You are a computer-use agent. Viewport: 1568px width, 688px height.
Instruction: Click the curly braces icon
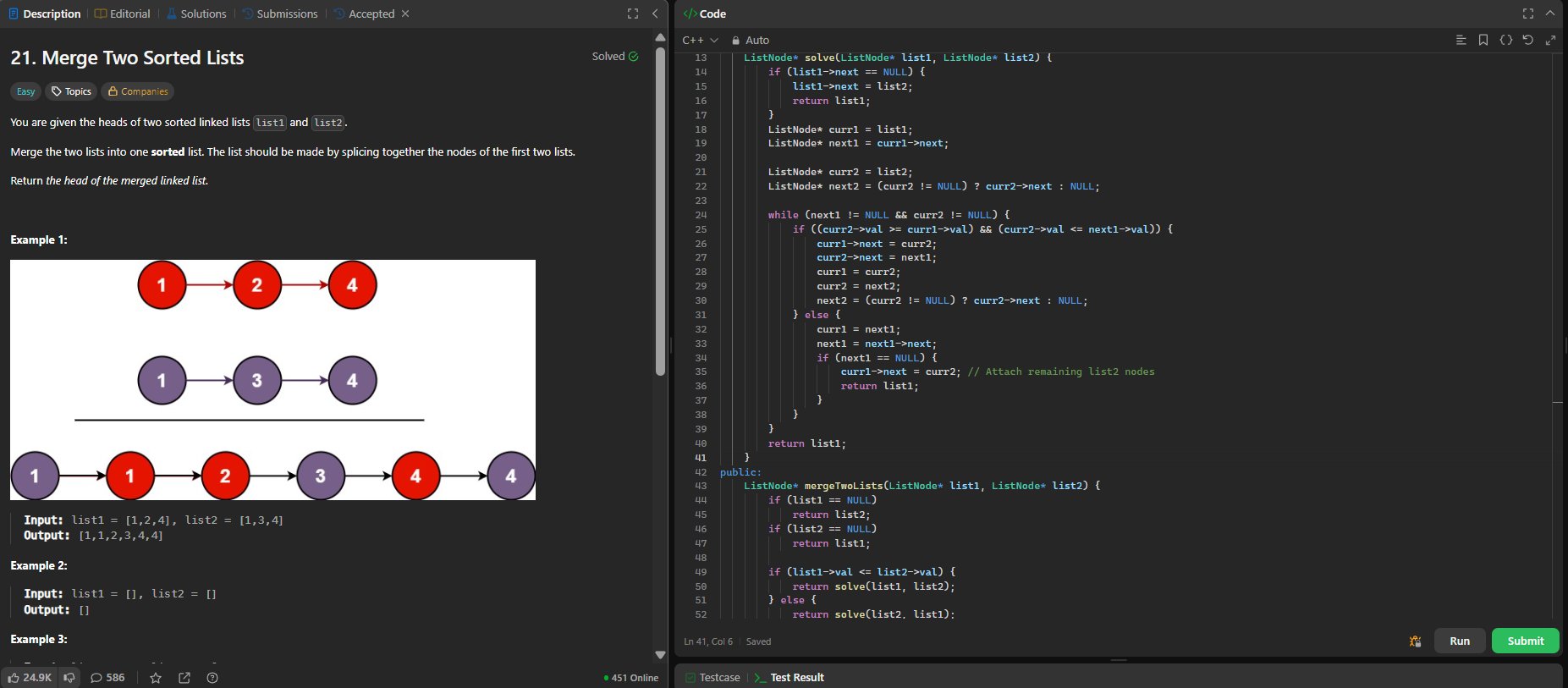pos(1505,40)
